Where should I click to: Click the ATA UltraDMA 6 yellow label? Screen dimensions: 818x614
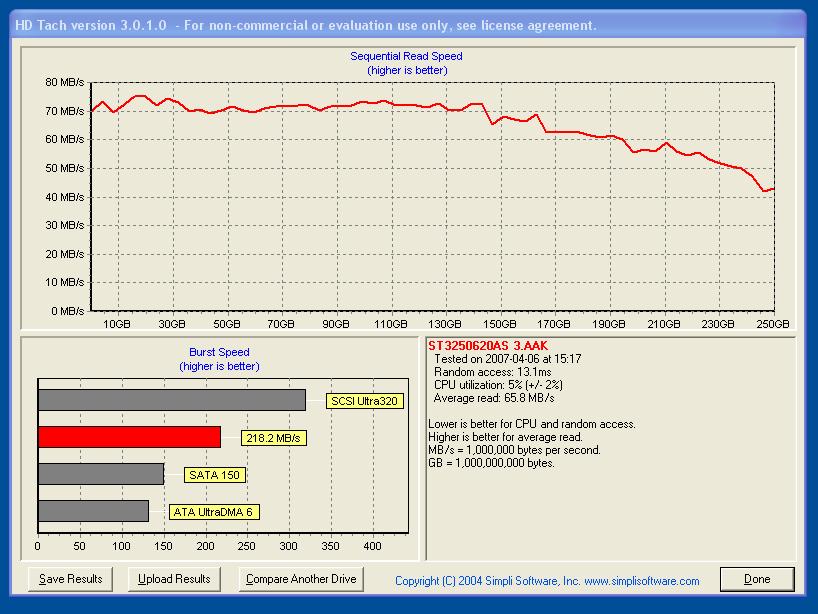coord(214,512)
